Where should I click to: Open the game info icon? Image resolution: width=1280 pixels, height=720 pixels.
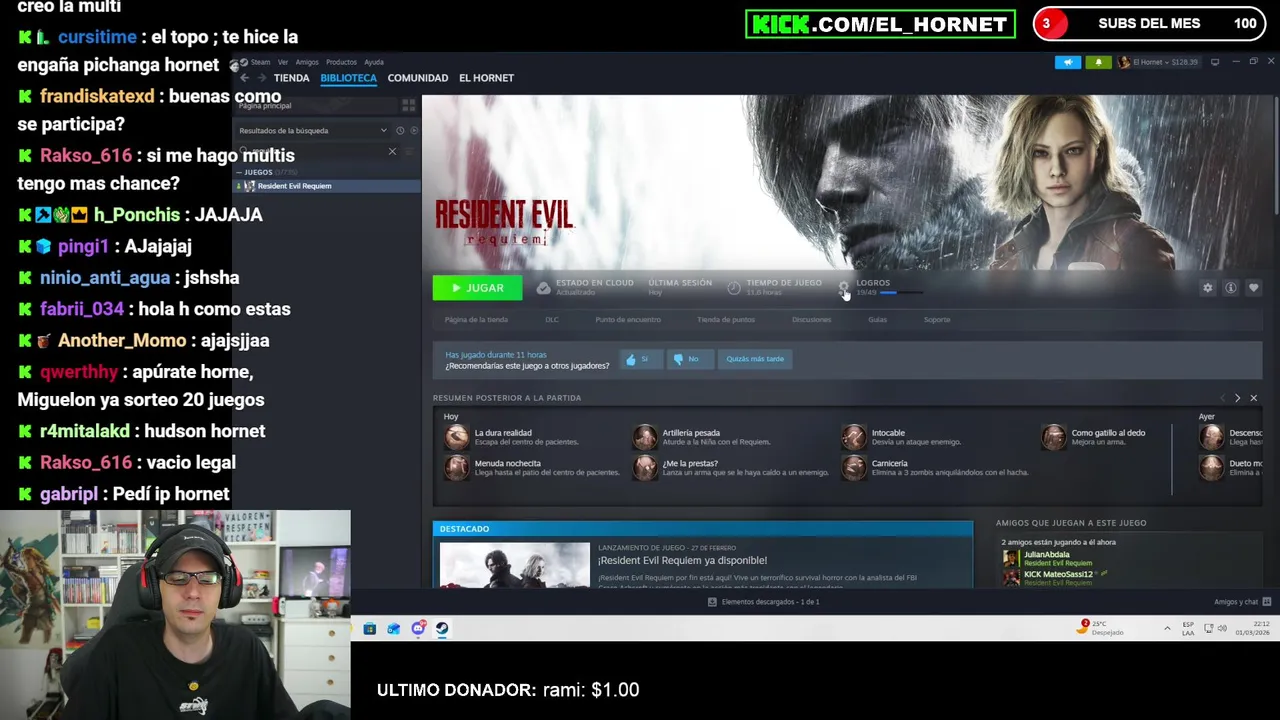(x=1231, y=288)
